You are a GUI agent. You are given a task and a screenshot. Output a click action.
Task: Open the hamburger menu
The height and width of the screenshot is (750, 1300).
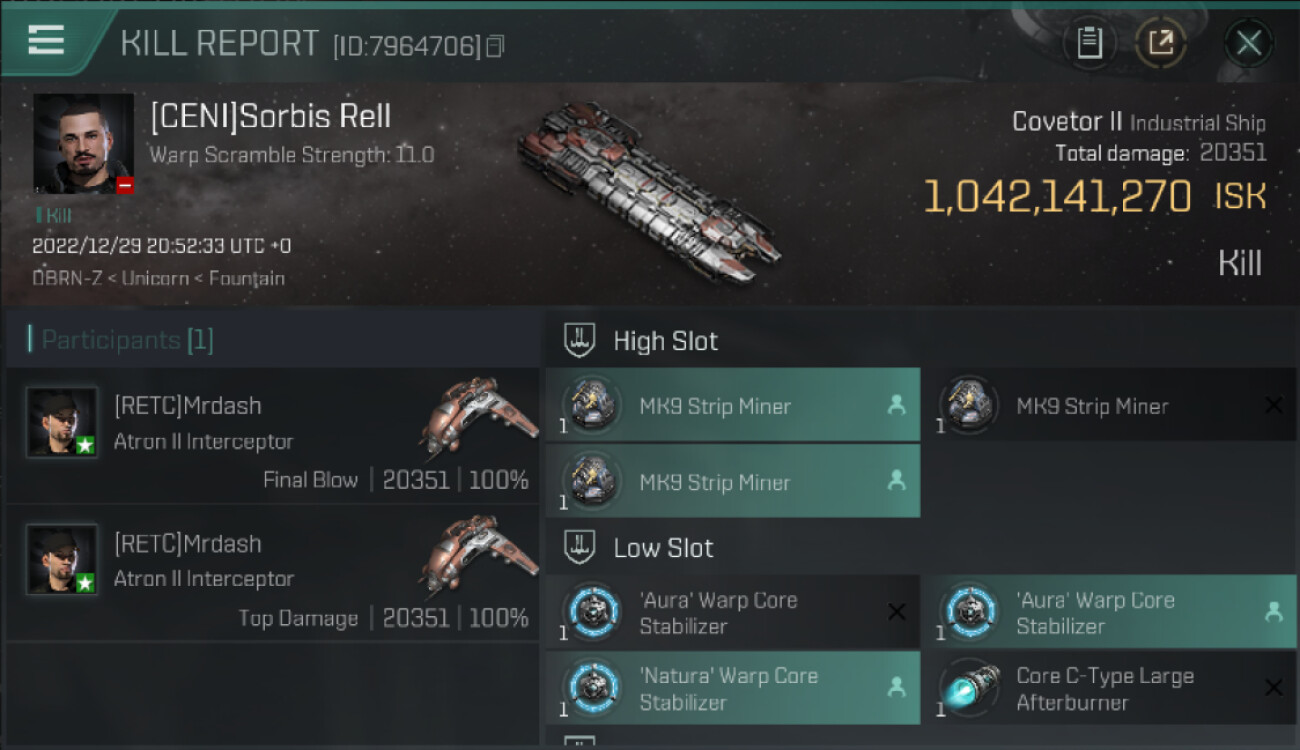click(47, 40)
